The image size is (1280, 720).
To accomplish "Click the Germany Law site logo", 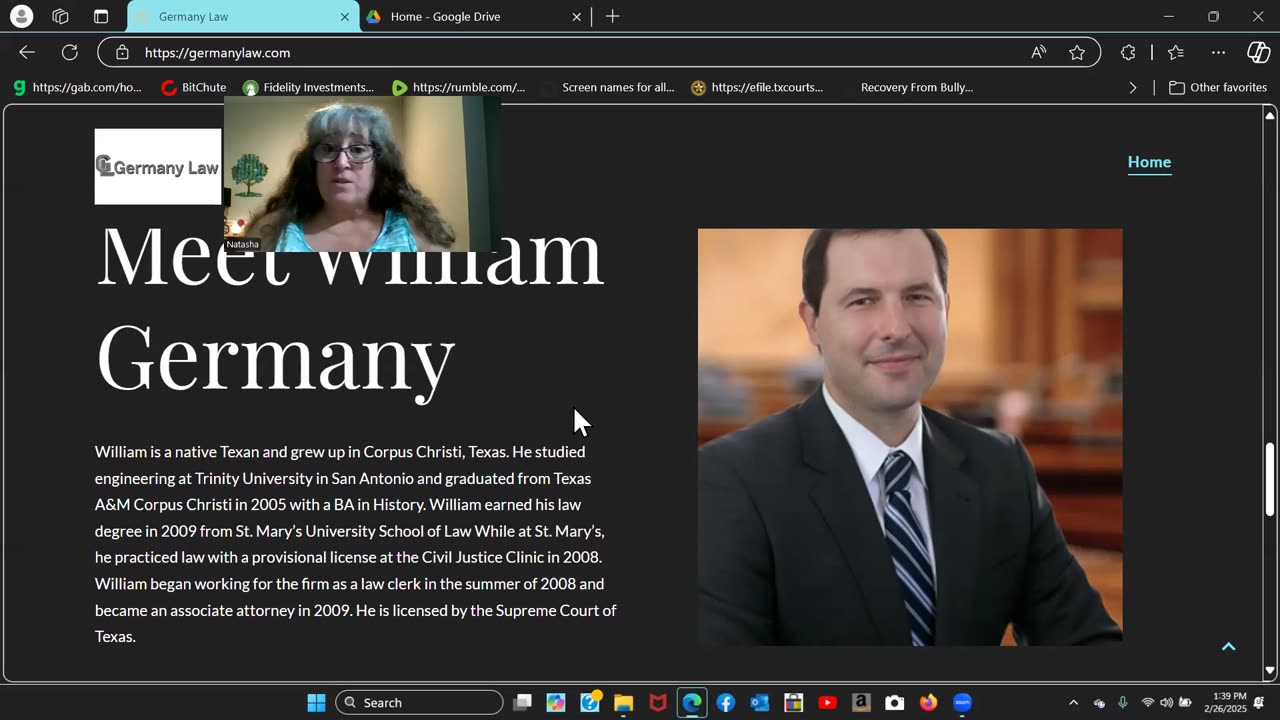I will [x=158, y=167].
